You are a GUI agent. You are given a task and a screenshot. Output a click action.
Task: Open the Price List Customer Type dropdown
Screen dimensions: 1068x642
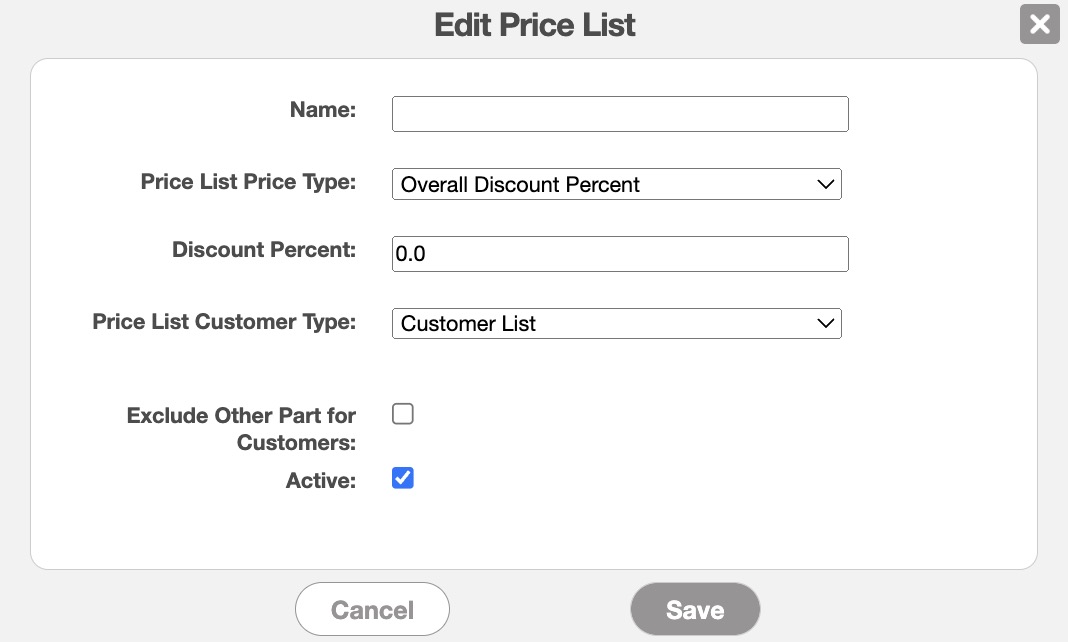click(616, 324)
